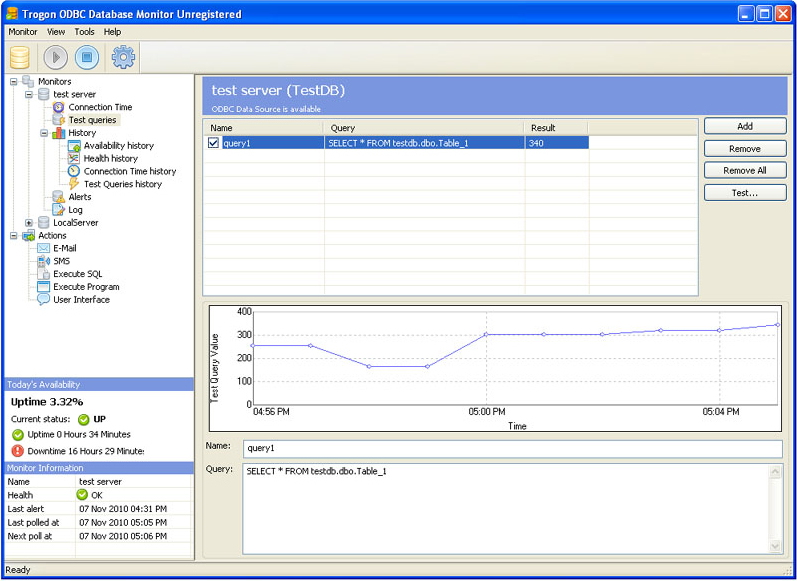
Task: Select the Connection Time clock icon
Action: (x=59, y=107)
